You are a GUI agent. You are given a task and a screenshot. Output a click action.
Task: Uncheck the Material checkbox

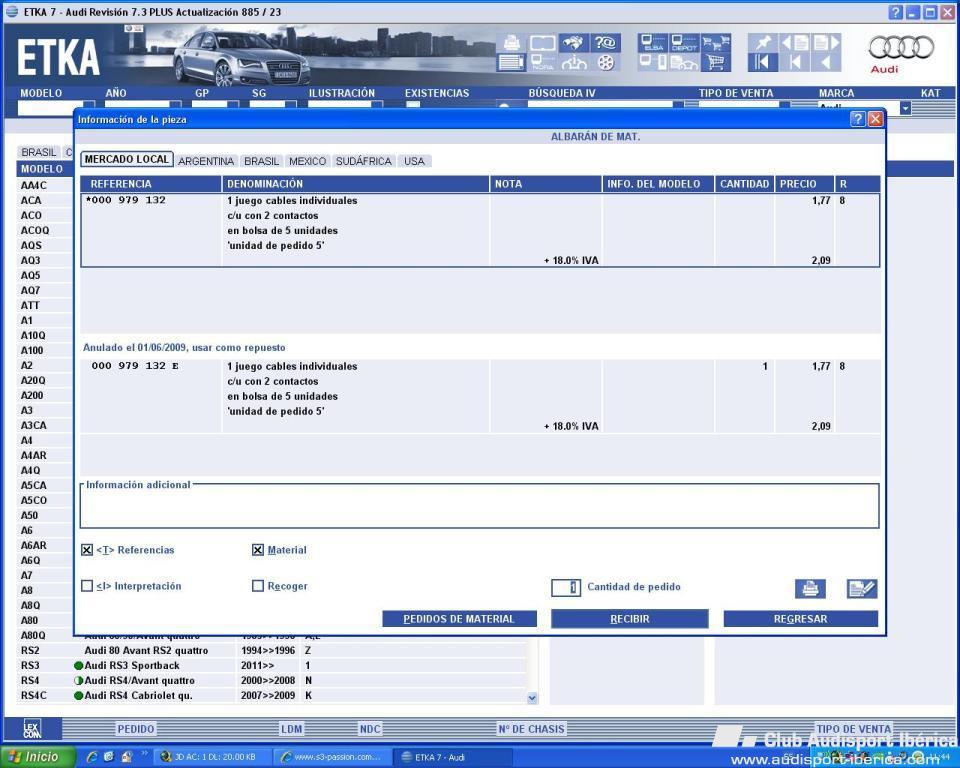pyautogui.click(x=258, y=550)
